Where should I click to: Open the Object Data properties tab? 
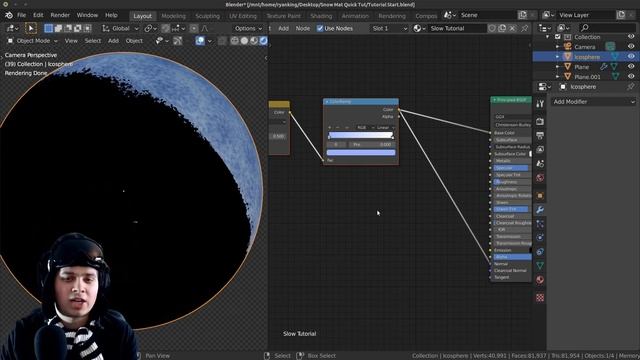[x=540, y=266]
